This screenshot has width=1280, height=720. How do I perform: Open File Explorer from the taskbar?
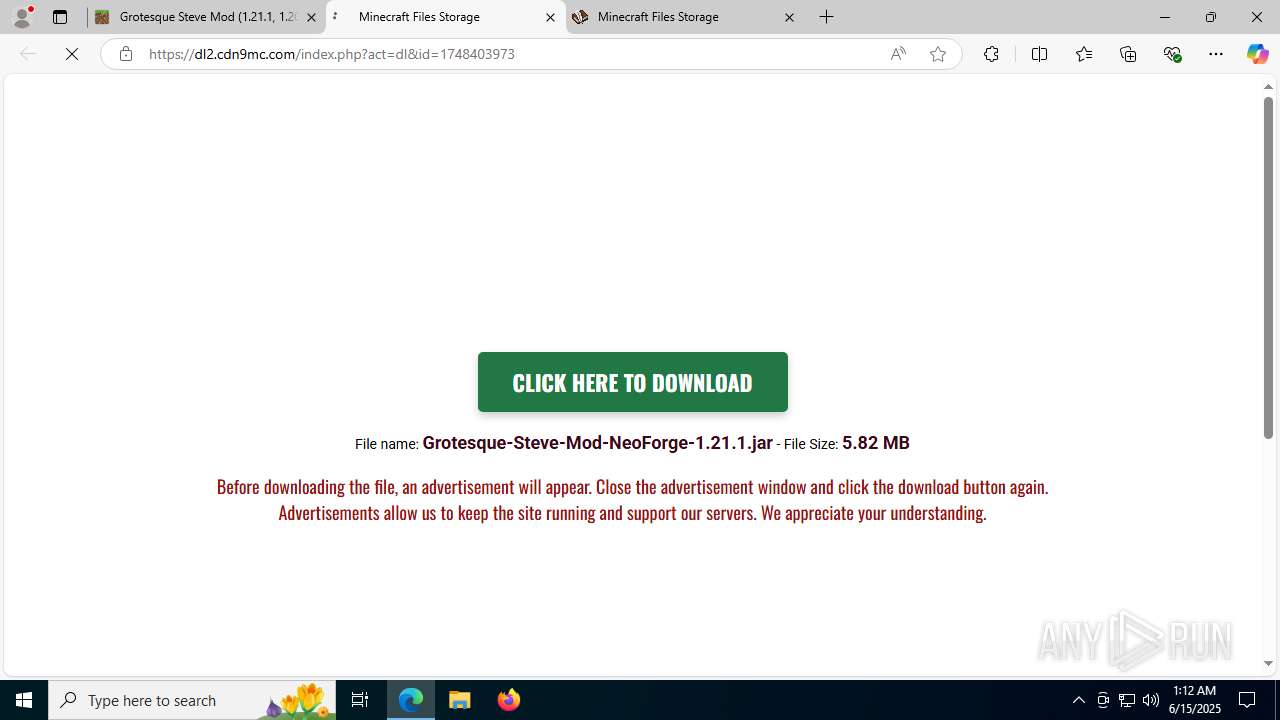point(460,700)
